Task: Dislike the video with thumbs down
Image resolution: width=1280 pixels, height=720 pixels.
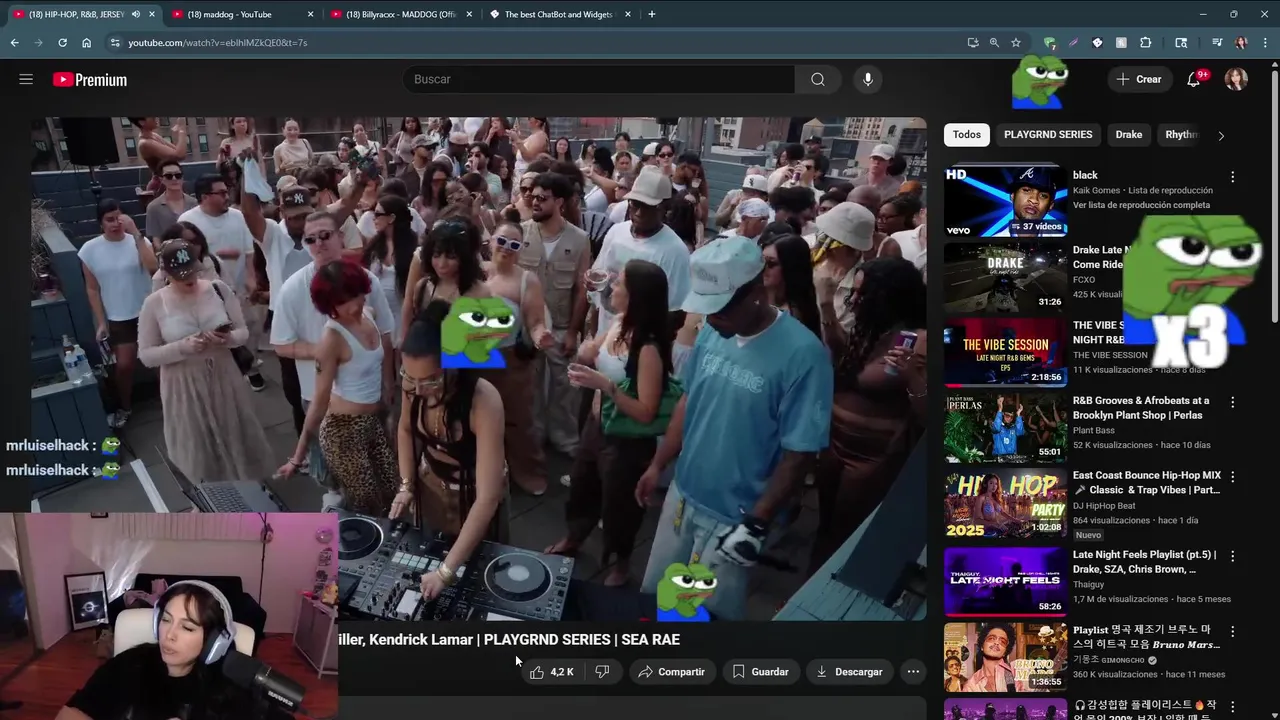Action: tap(602, 672)
